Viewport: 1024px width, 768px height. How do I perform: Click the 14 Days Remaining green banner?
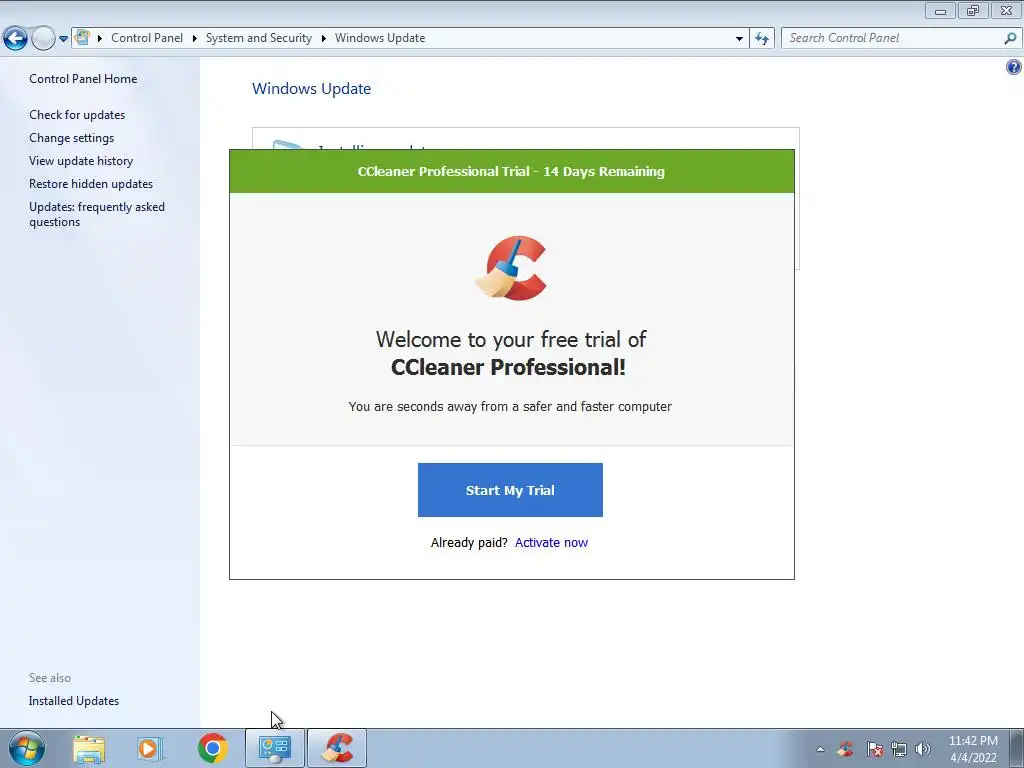tap(511, 171)
